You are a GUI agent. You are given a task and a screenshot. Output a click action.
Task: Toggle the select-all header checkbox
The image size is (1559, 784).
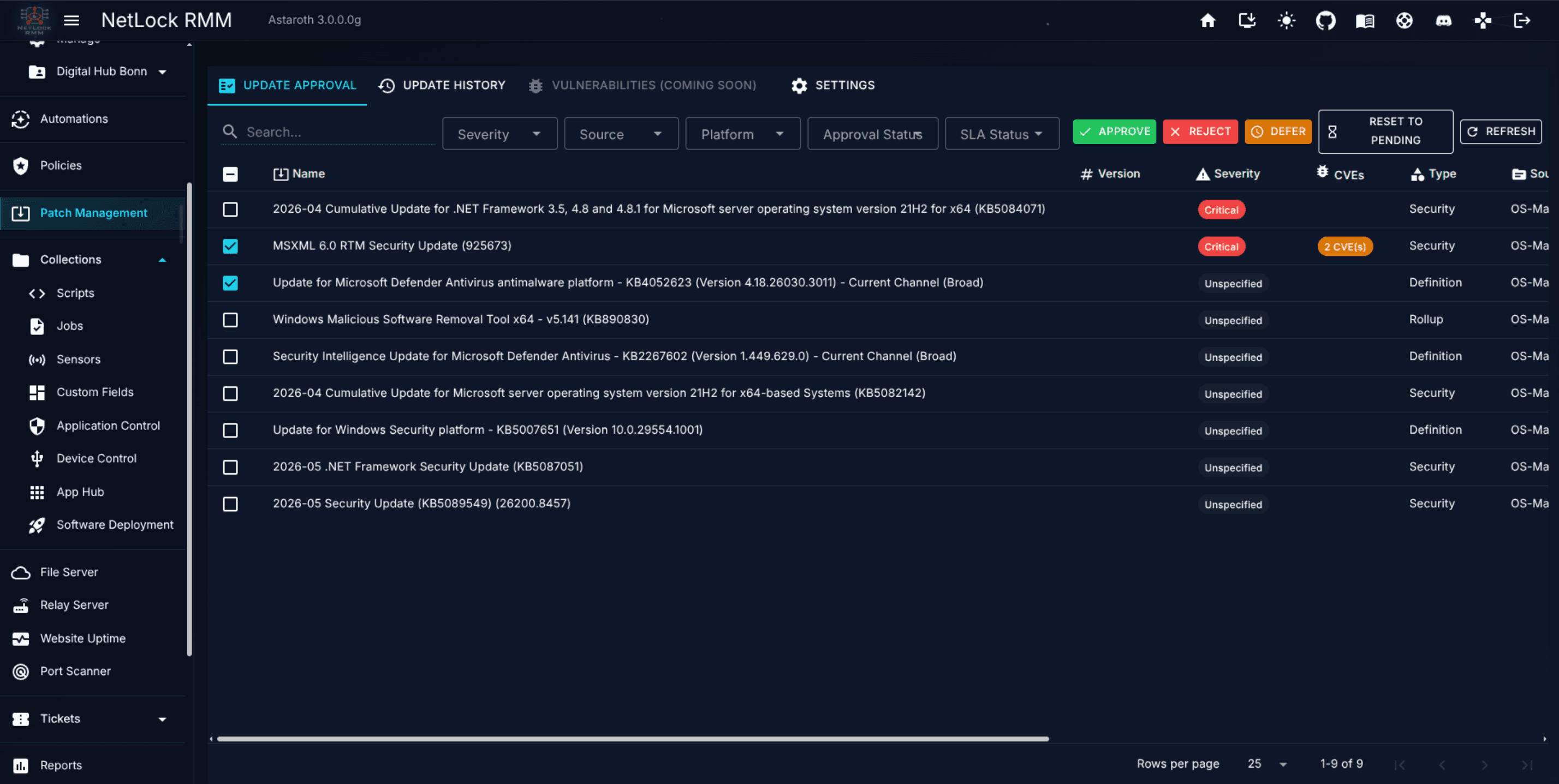point(230,174)
